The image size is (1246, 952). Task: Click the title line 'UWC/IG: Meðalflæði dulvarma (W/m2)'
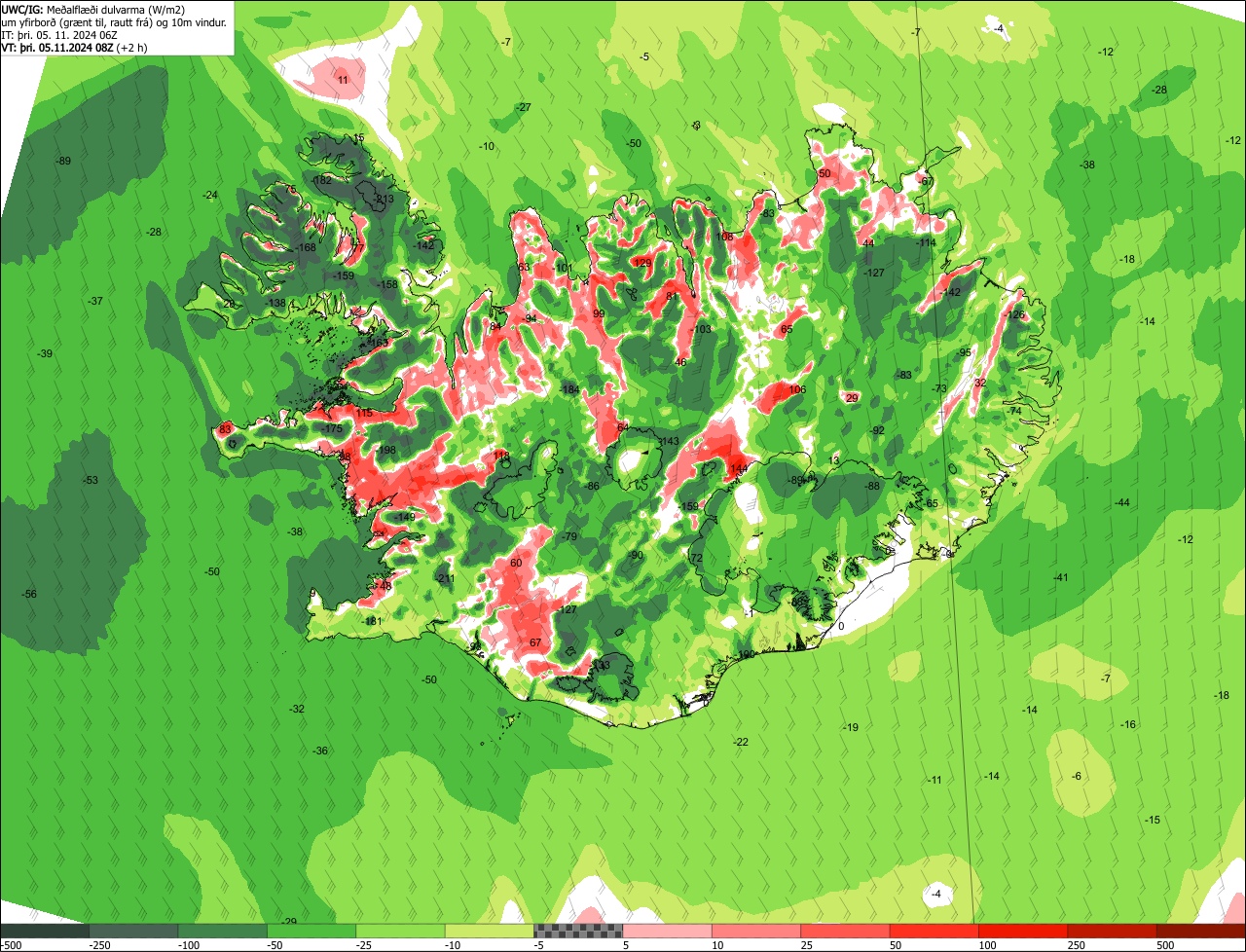point(93,9)
